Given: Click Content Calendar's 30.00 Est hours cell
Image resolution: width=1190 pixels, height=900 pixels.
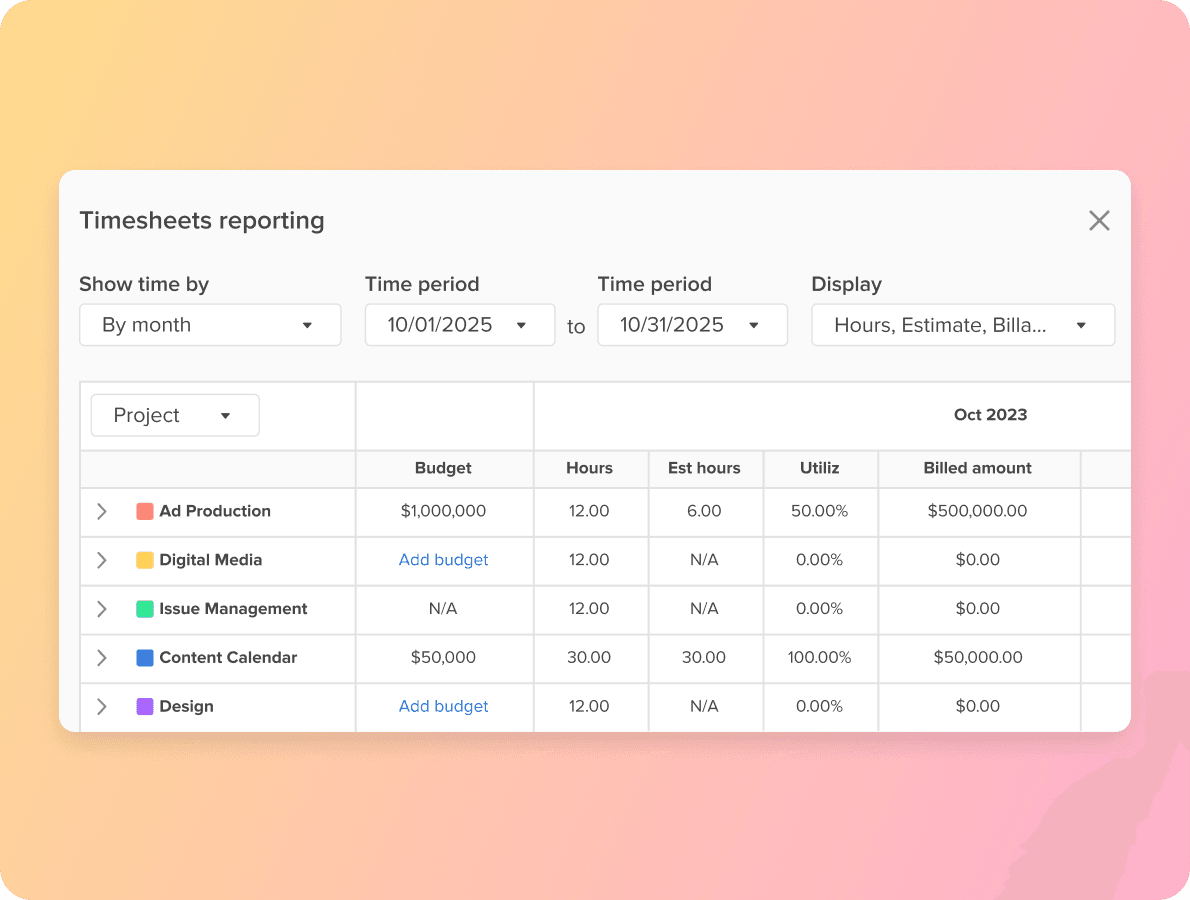Looking at the screenshot, I should [x=704, y=658].
